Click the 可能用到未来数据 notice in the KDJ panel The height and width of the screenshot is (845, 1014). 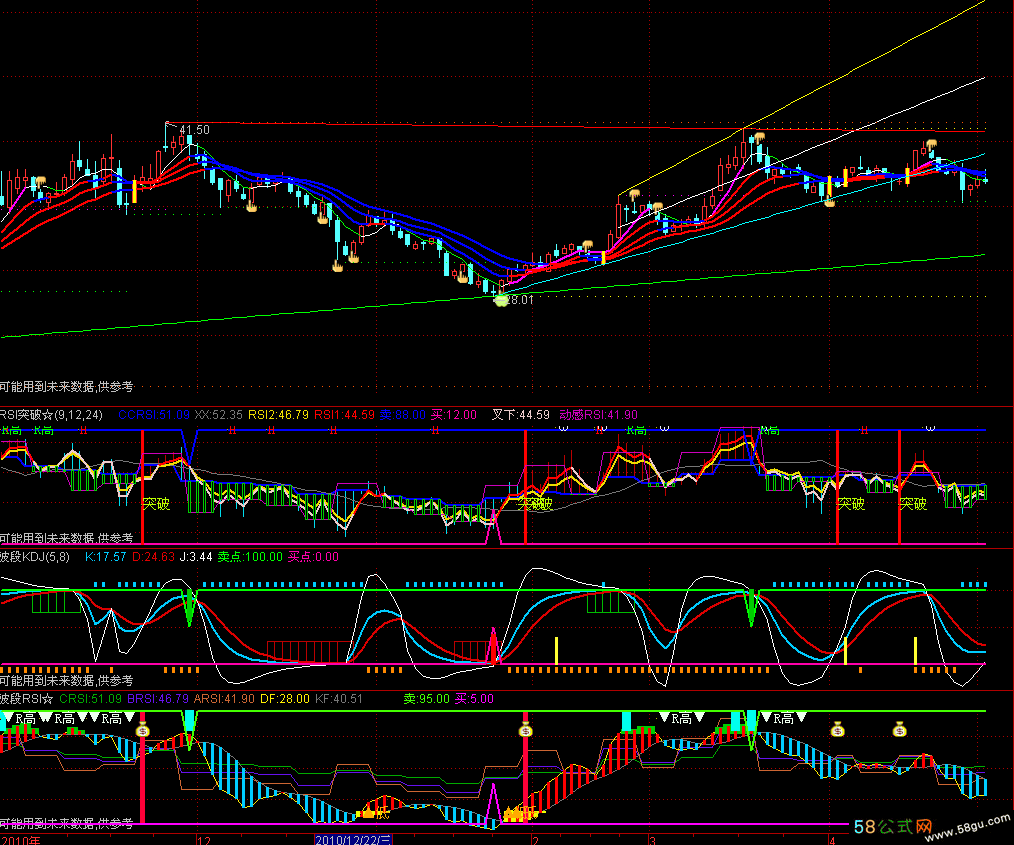click(67, 680)
